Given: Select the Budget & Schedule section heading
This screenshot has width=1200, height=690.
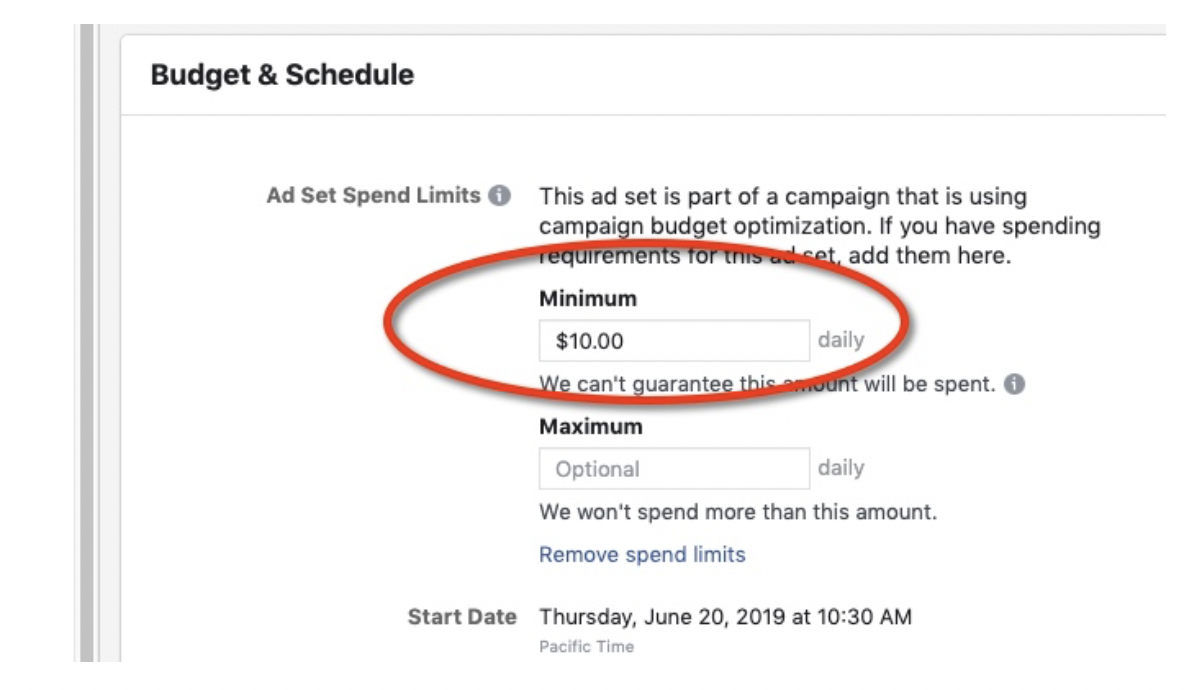Looking at the screenshot, I should pyautogui.click(x=282, y=75).
